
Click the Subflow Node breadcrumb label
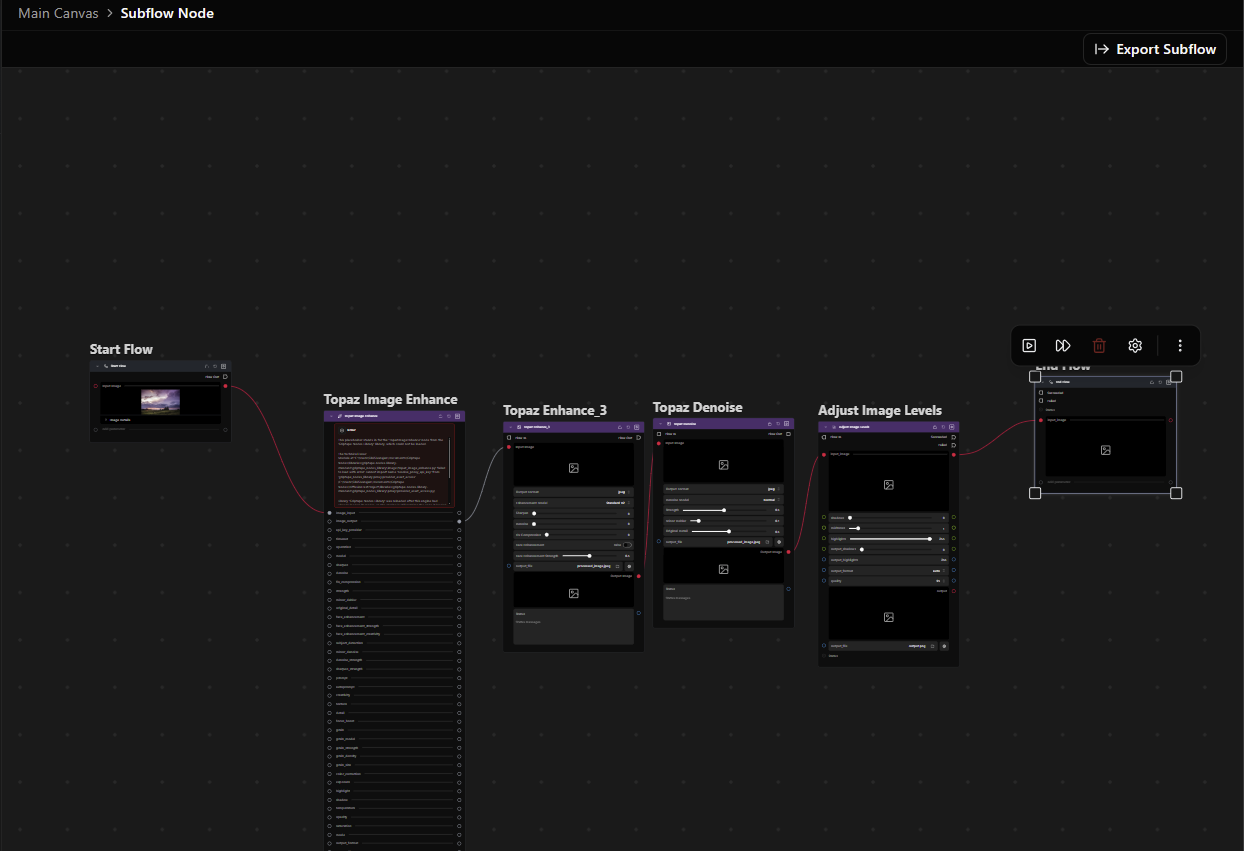point(167,13)
